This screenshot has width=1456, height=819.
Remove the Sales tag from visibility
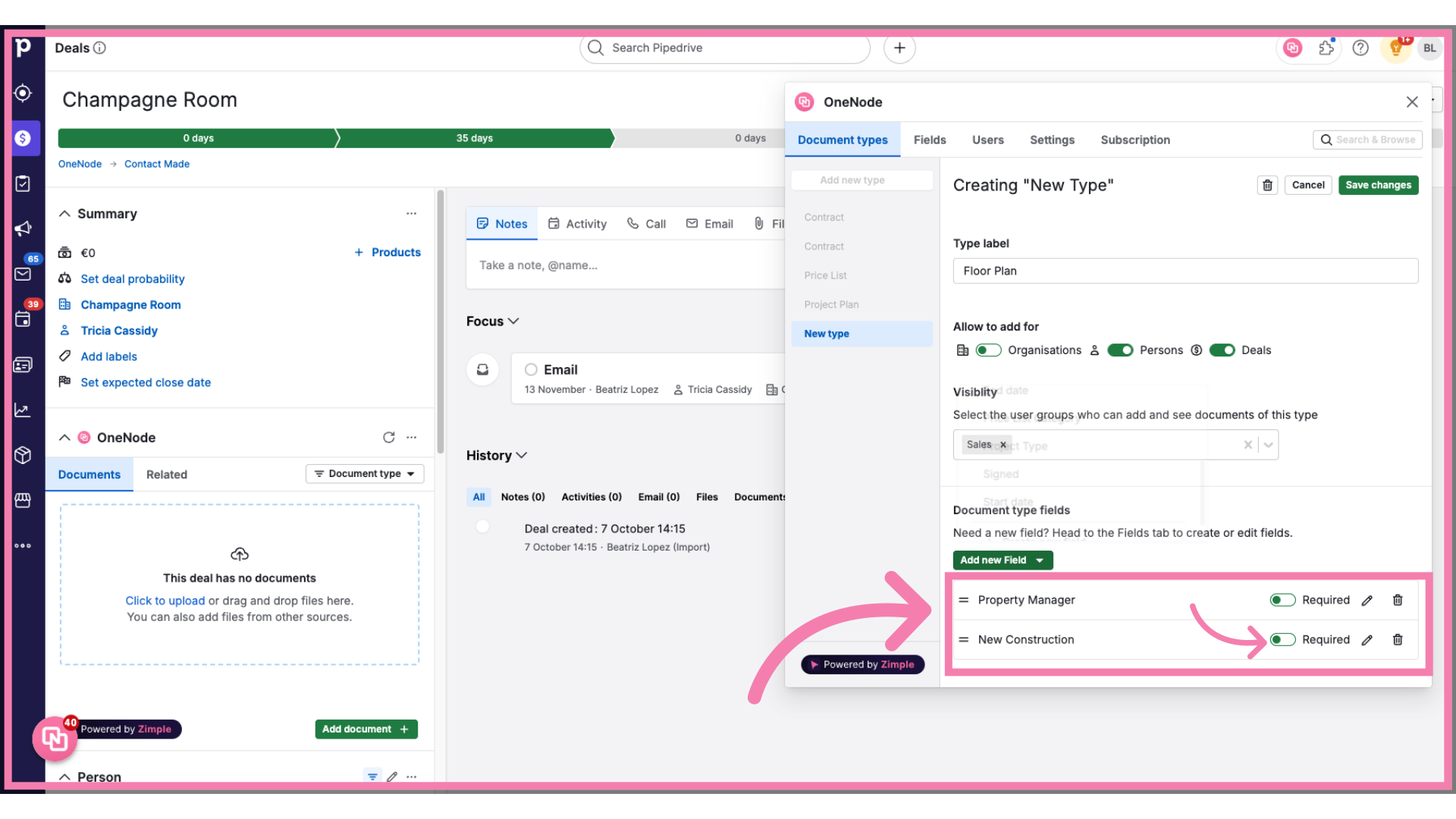click(1003, 445)
